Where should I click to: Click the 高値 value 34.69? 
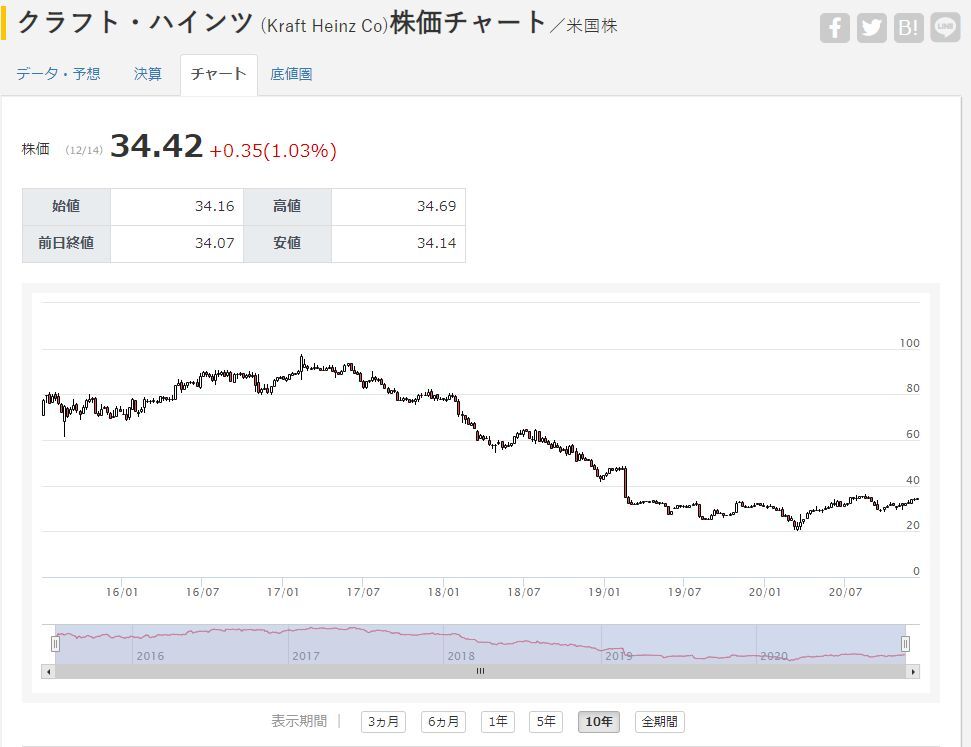(x=436, y=206)
